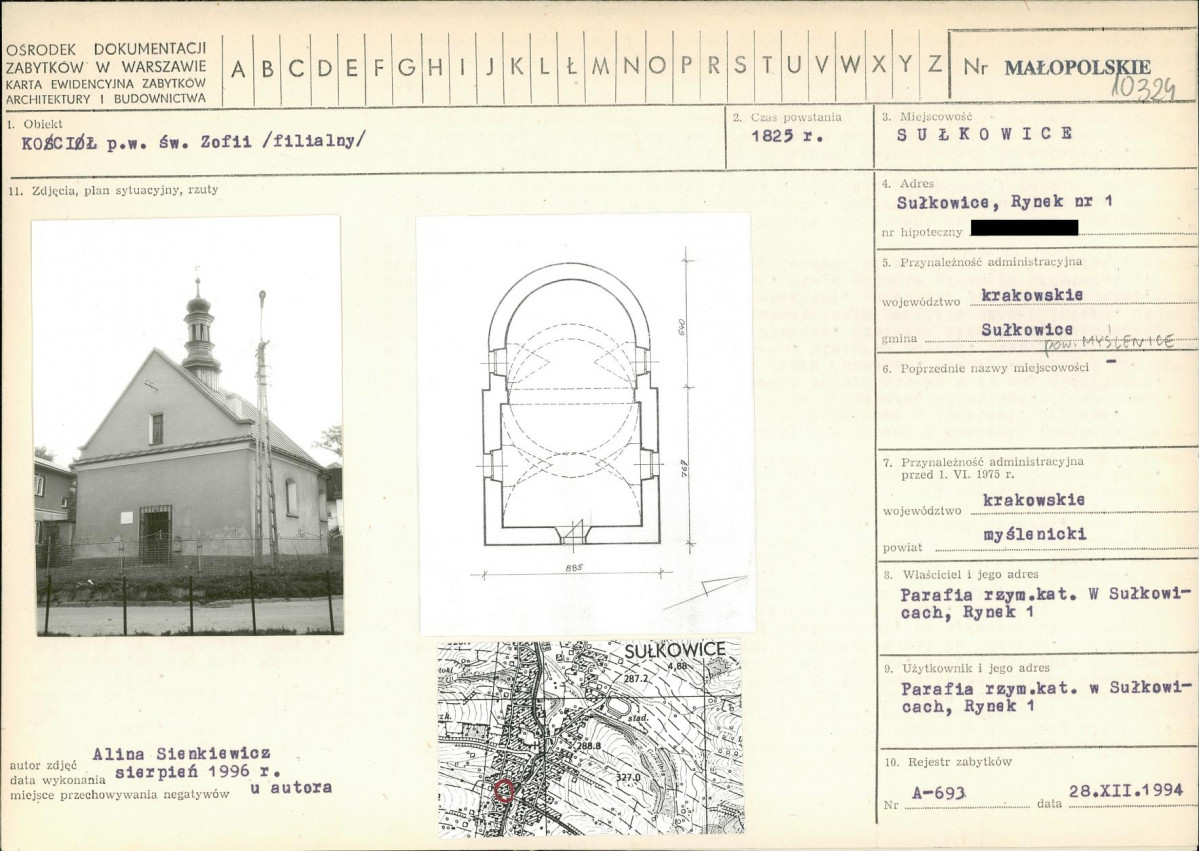
Task: Select letter Ł in alphabet index
Action: pyautogui.click(x=571, y=67)
